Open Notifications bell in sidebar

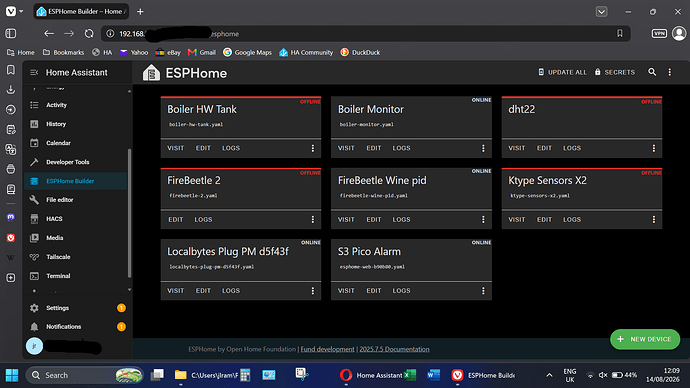coord(34,327)
